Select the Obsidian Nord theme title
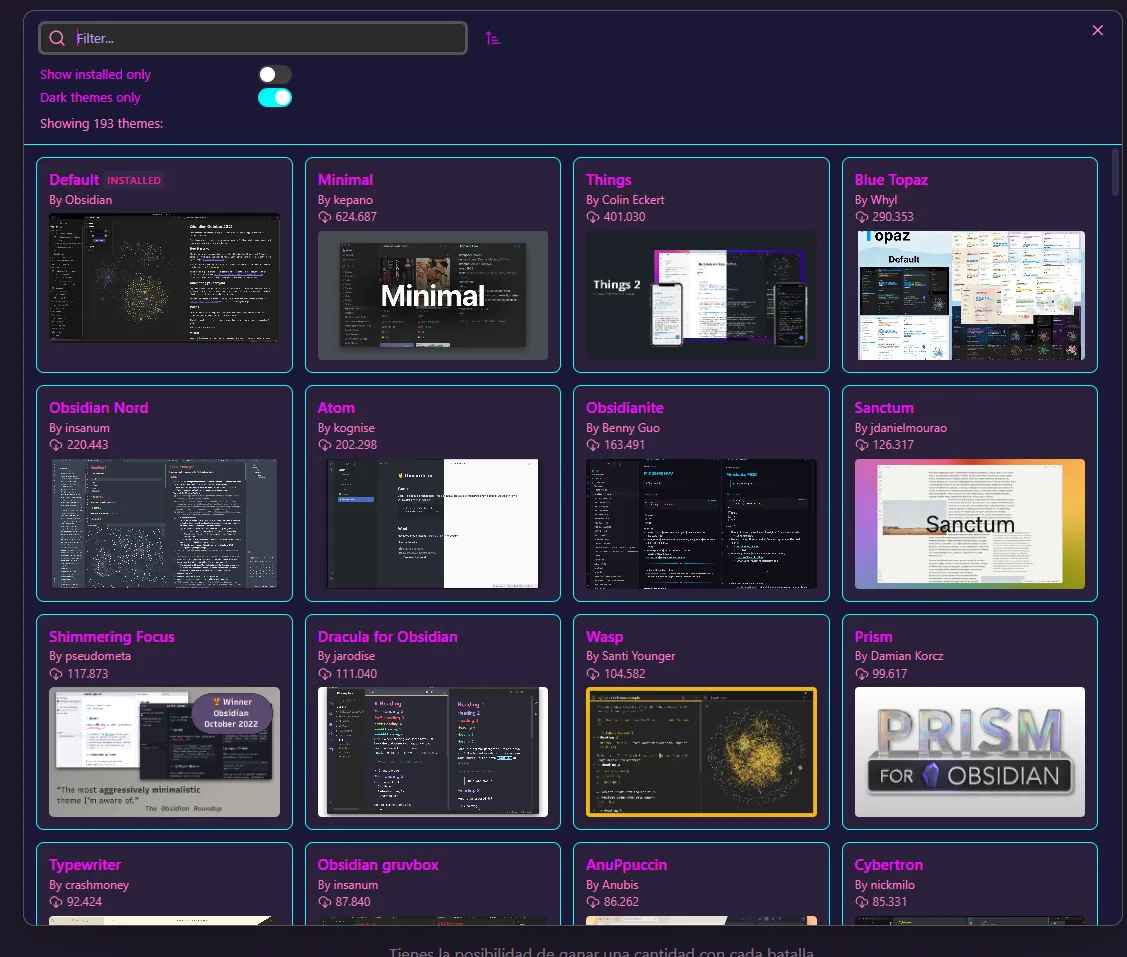 tap(98, 408)
